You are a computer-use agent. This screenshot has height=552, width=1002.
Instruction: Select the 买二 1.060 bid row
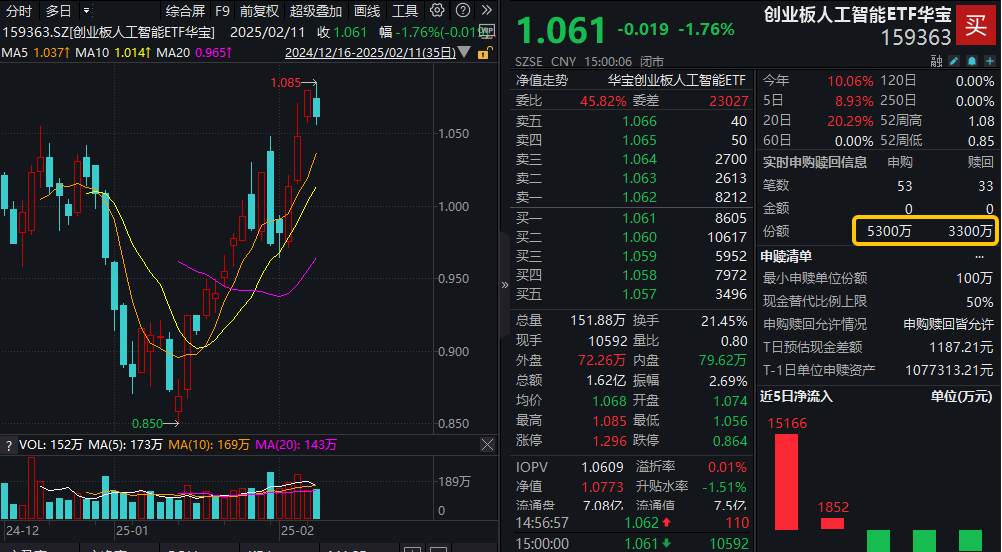[631, 237]
